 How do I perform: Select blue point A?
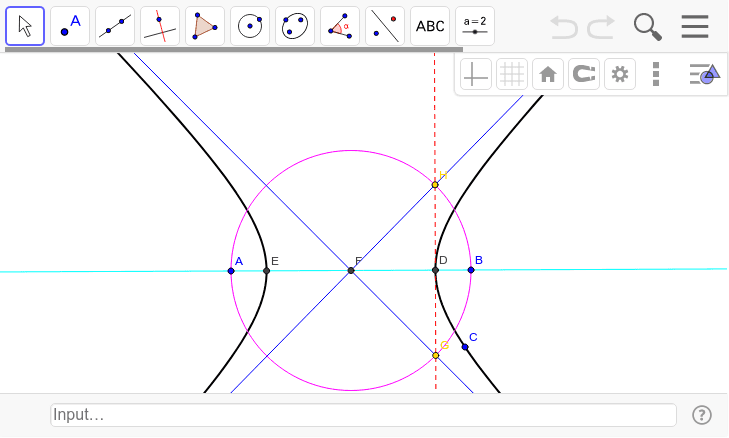coord(231,271)
